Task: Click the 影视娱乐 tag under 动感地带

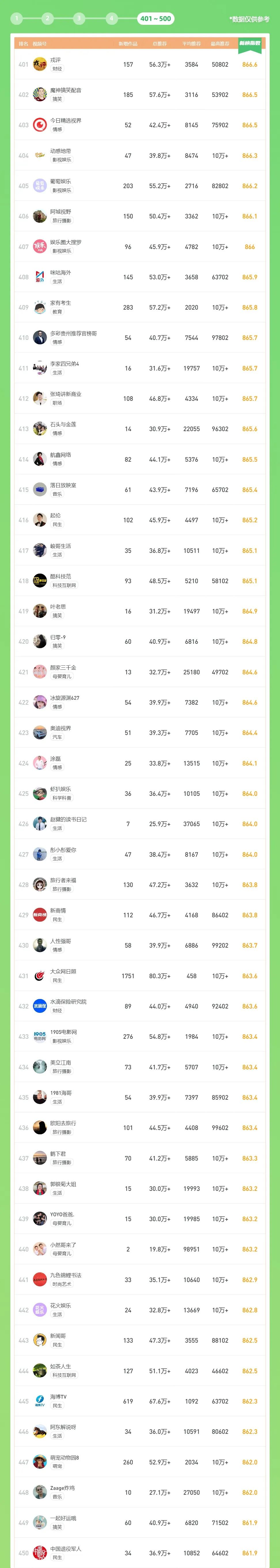Action: [61, 160]
